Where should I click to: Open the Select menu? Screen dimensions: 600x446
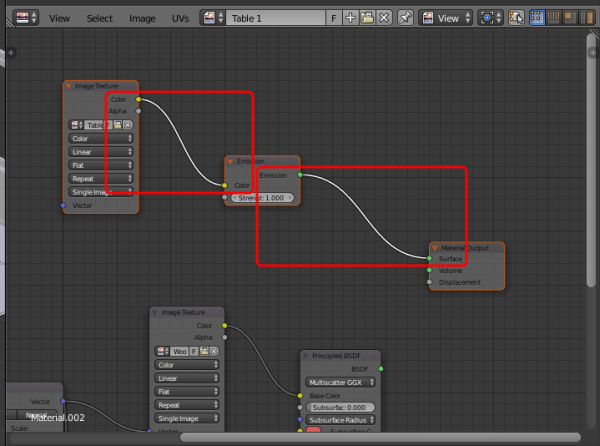tap(99, 18)
